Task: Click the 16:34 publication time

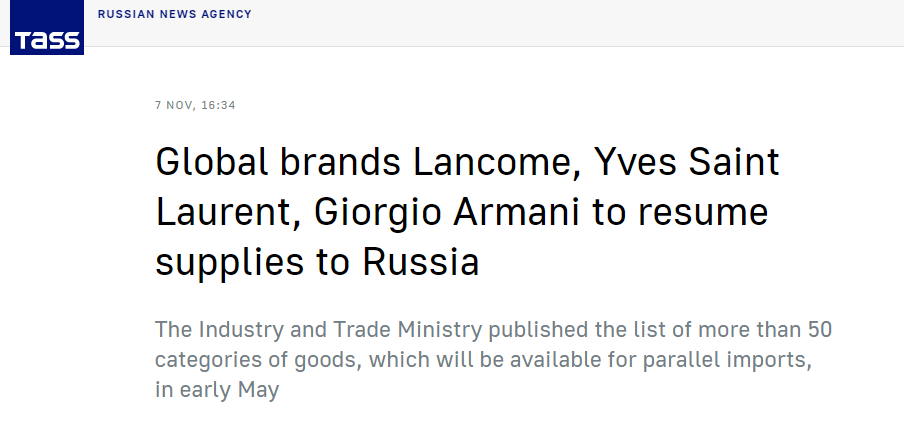Action: coord(216,105)
